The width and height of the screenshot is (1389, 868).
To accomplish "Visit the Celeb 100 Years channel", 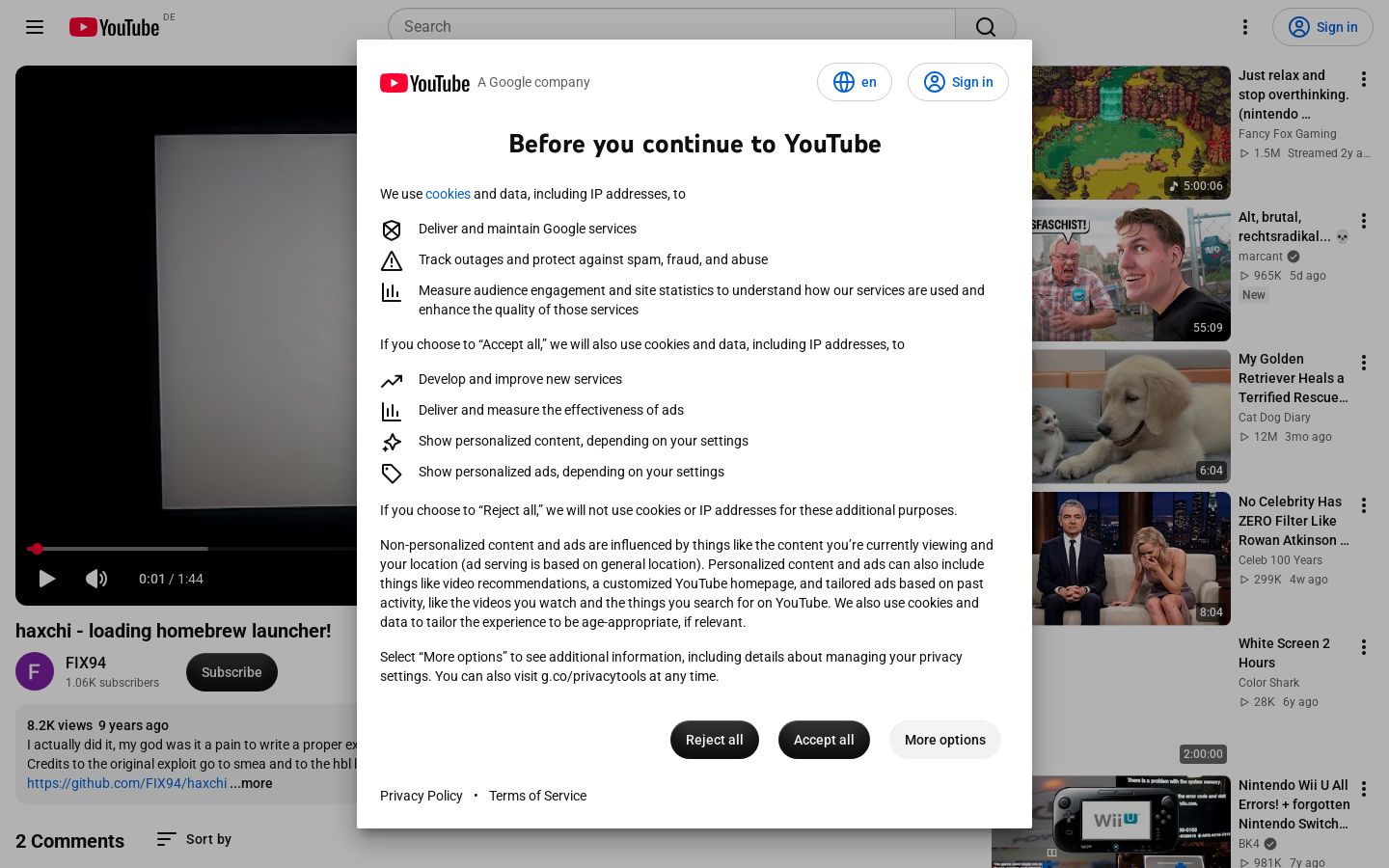I will (1280, 560).
